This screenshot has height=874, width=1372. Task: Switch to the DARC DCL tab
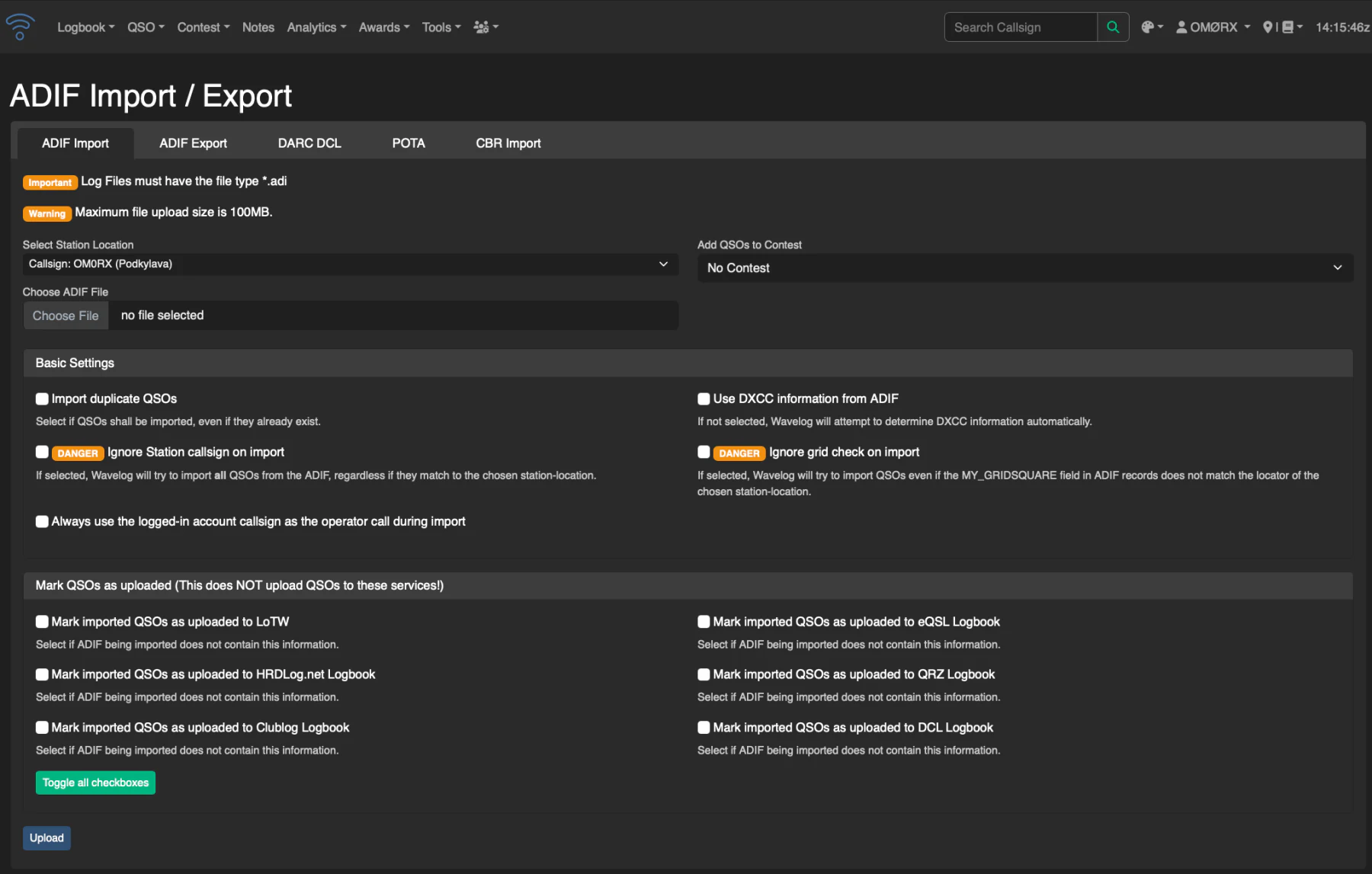[309, 143]
